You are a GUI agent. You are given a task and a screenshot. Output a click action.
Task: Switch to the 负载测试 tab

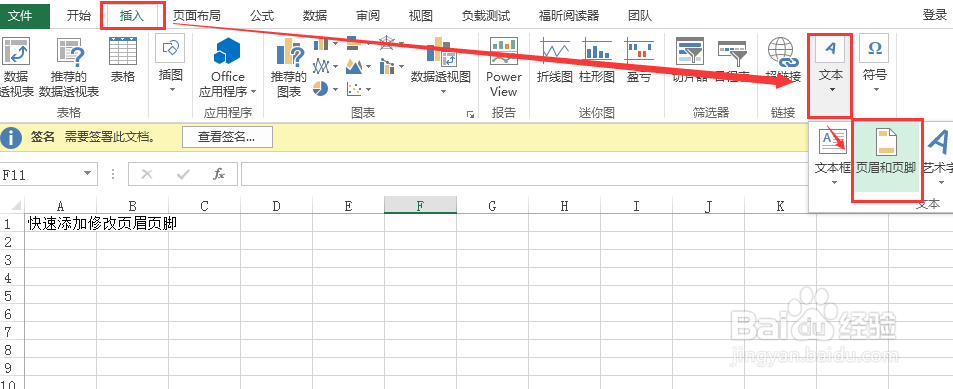[x=486, y=16]
